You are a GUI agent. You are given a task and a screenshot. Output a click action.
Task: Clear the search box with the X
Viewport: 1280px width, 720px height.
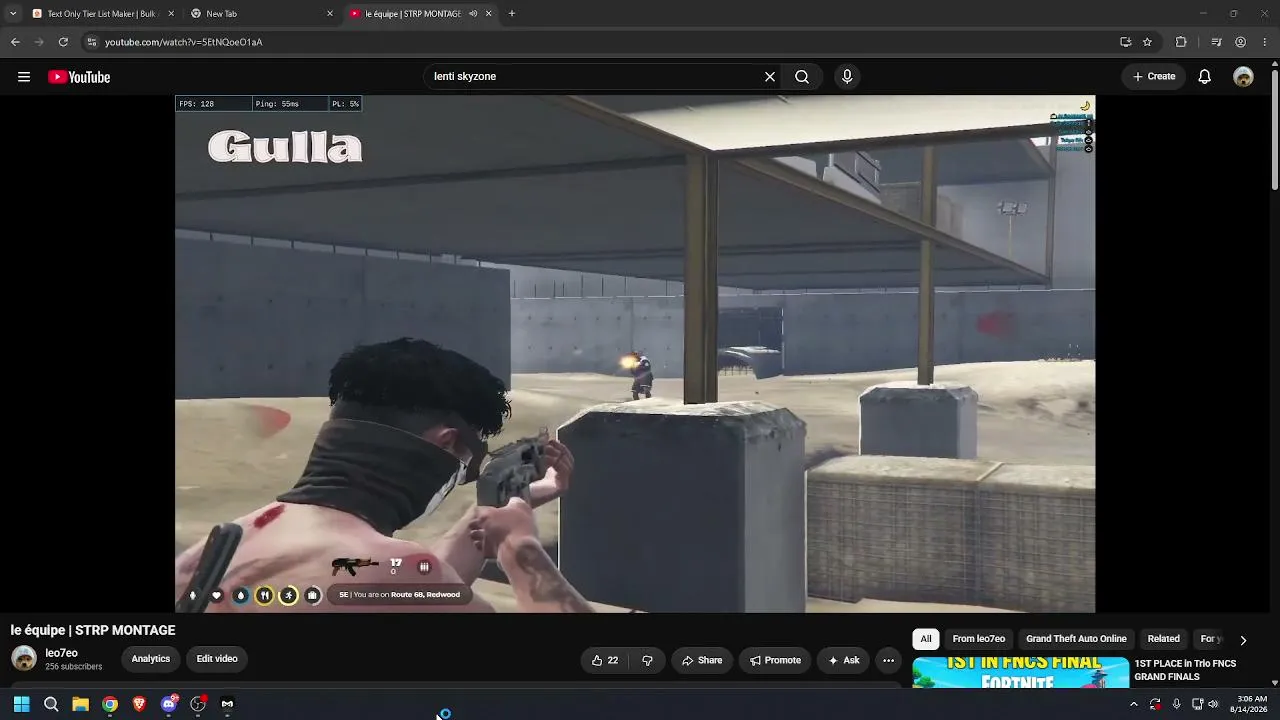tap(770, 77)
